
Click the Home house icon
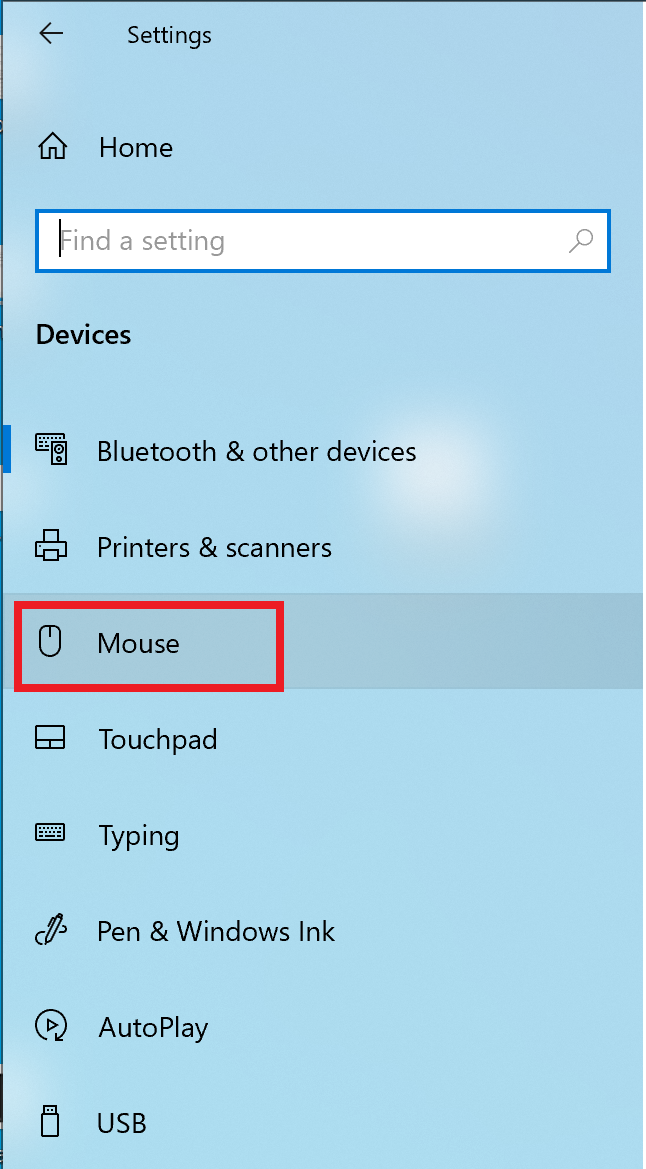pyautogui.click(x=52, y=148)
